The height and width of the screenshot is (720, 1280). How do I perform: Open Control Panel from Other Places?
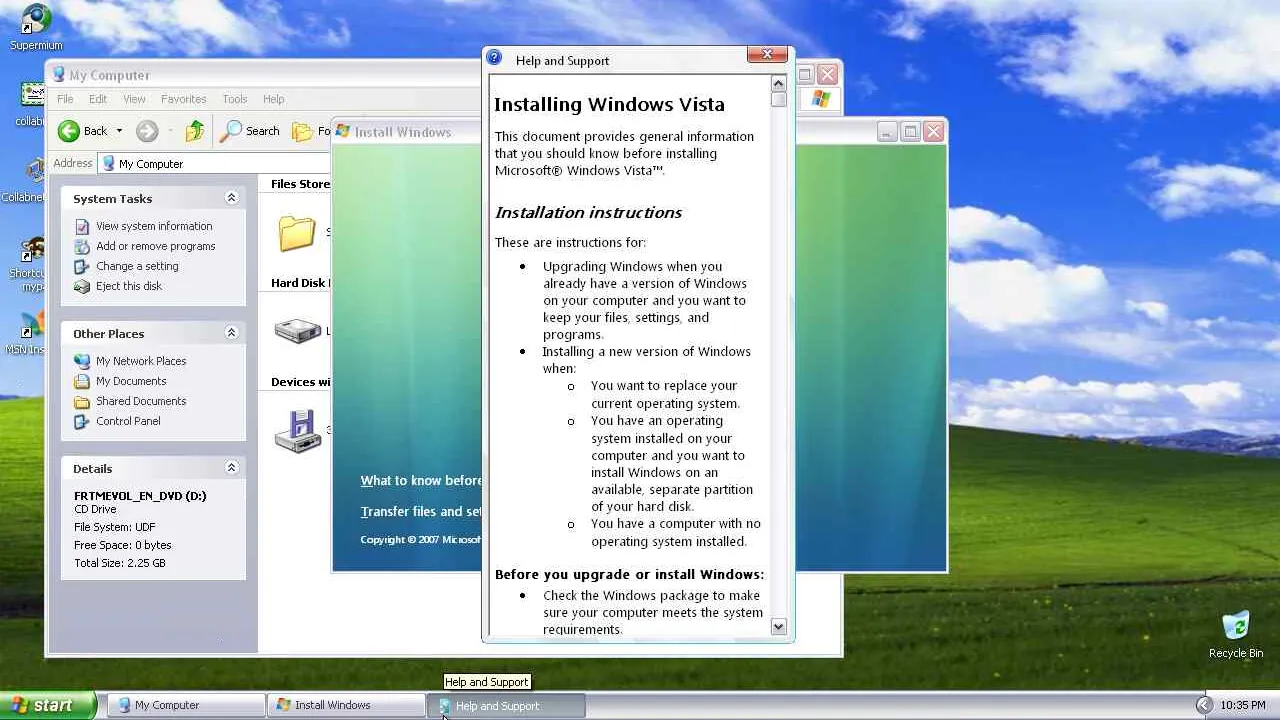coord(128,421)
